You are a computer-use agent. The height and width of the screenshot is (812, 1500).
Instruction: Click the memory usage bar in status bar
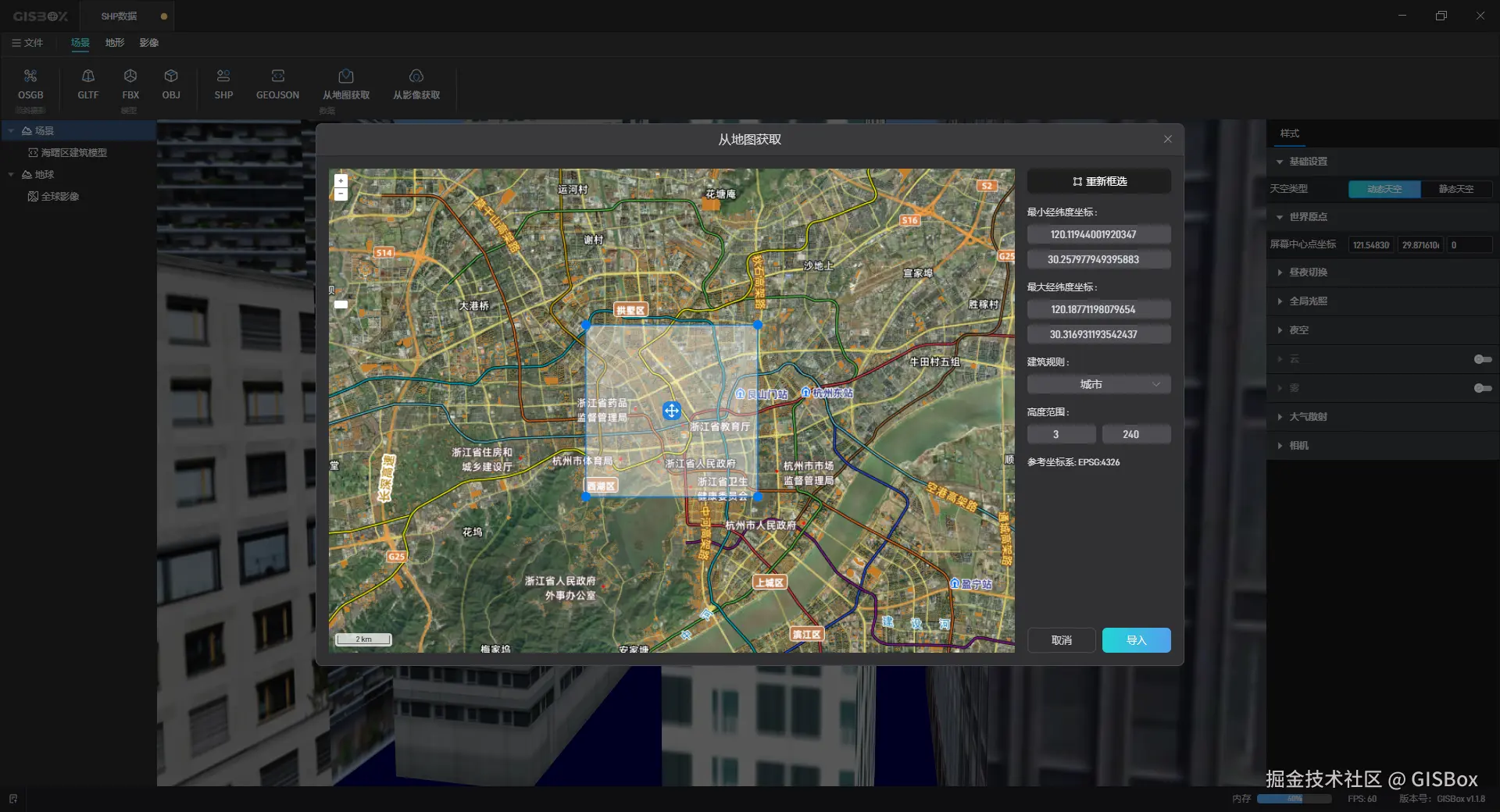click(1294, 799)
